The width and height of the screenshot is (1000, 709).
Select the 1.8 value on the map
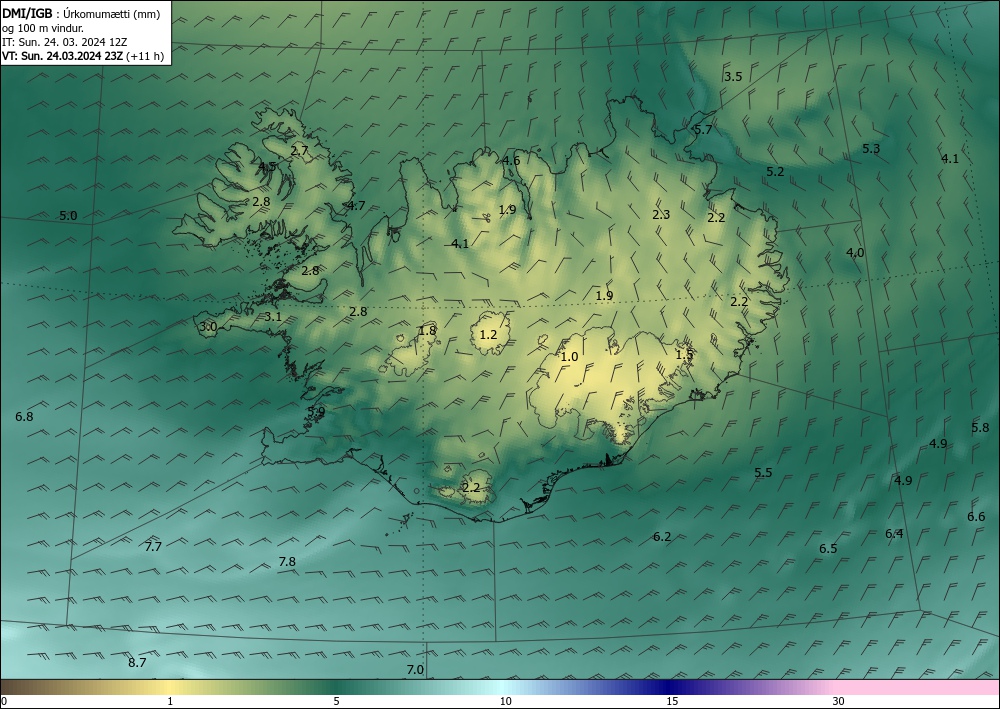pyautogui.click(x=427, y=330)
